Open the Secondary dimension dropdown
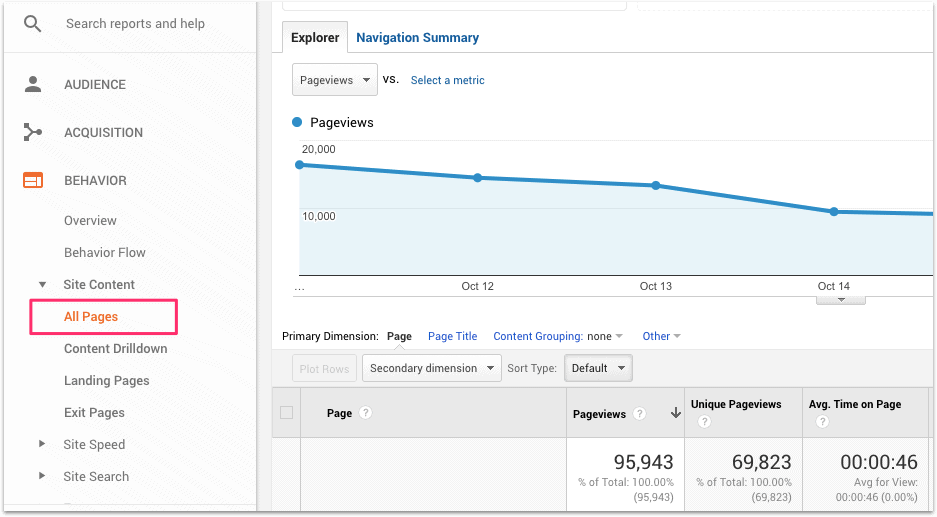 pyautogui.click(x=431, y=368)
